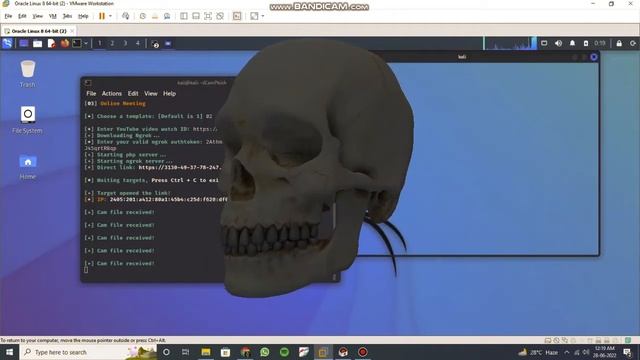Open the text editor icon in Kali panel
This screenshot has width=640, height=360.
[x=51, y=43]
